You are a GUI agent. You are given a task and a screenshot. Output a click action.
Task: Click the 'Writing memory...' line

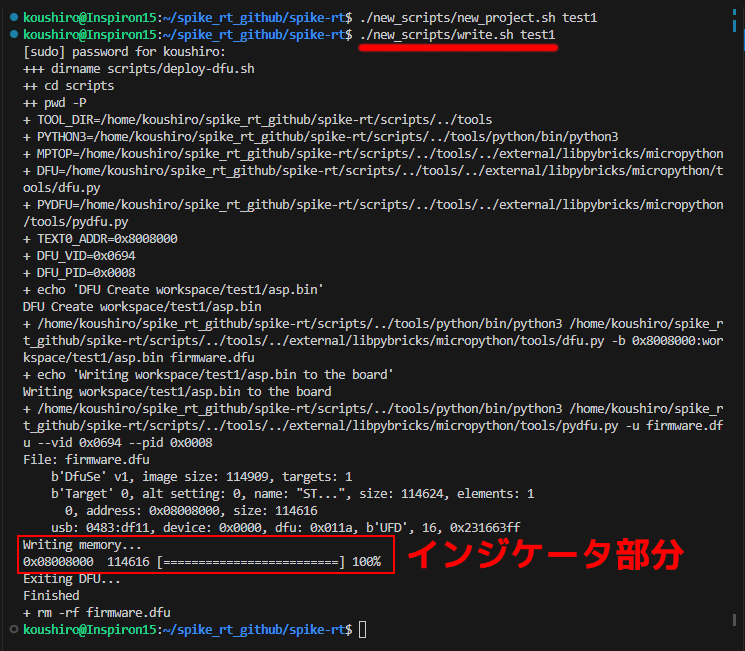click(82, 545)
